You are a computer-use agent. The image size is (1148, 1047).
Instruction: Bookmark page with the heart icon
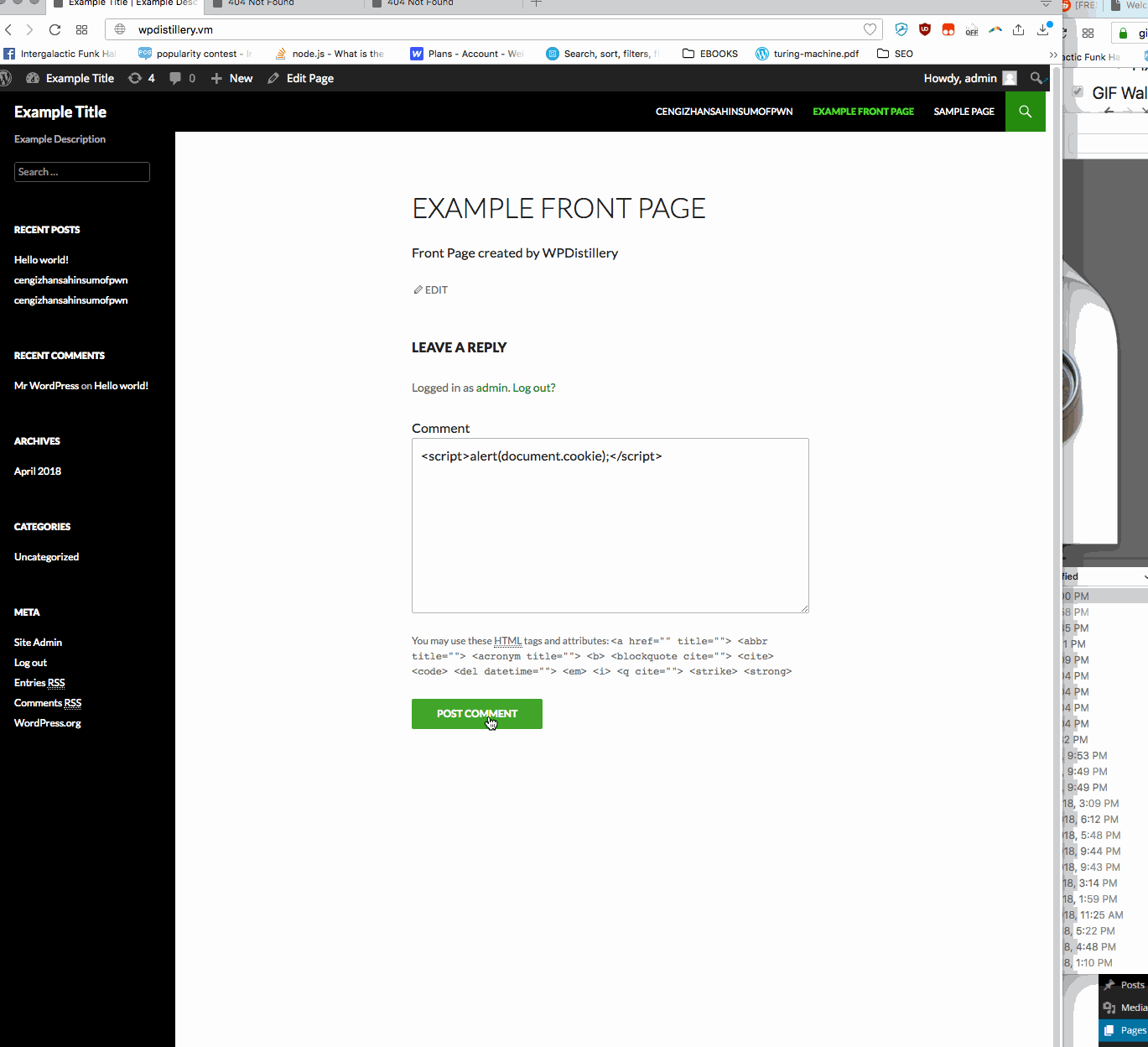click(x=870, y=29)
